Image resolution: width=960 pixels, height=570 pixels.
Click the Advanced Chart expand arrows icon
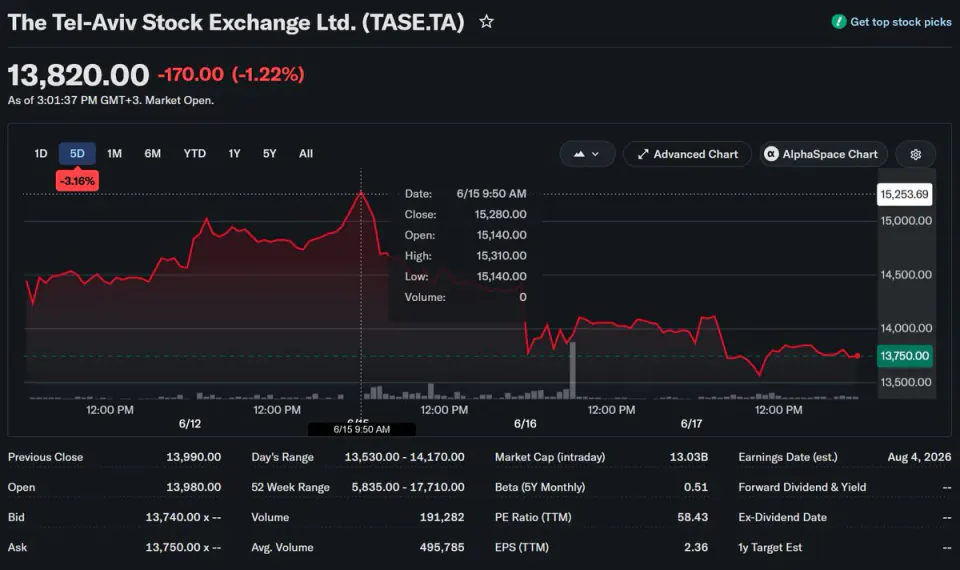pos(642,154)
